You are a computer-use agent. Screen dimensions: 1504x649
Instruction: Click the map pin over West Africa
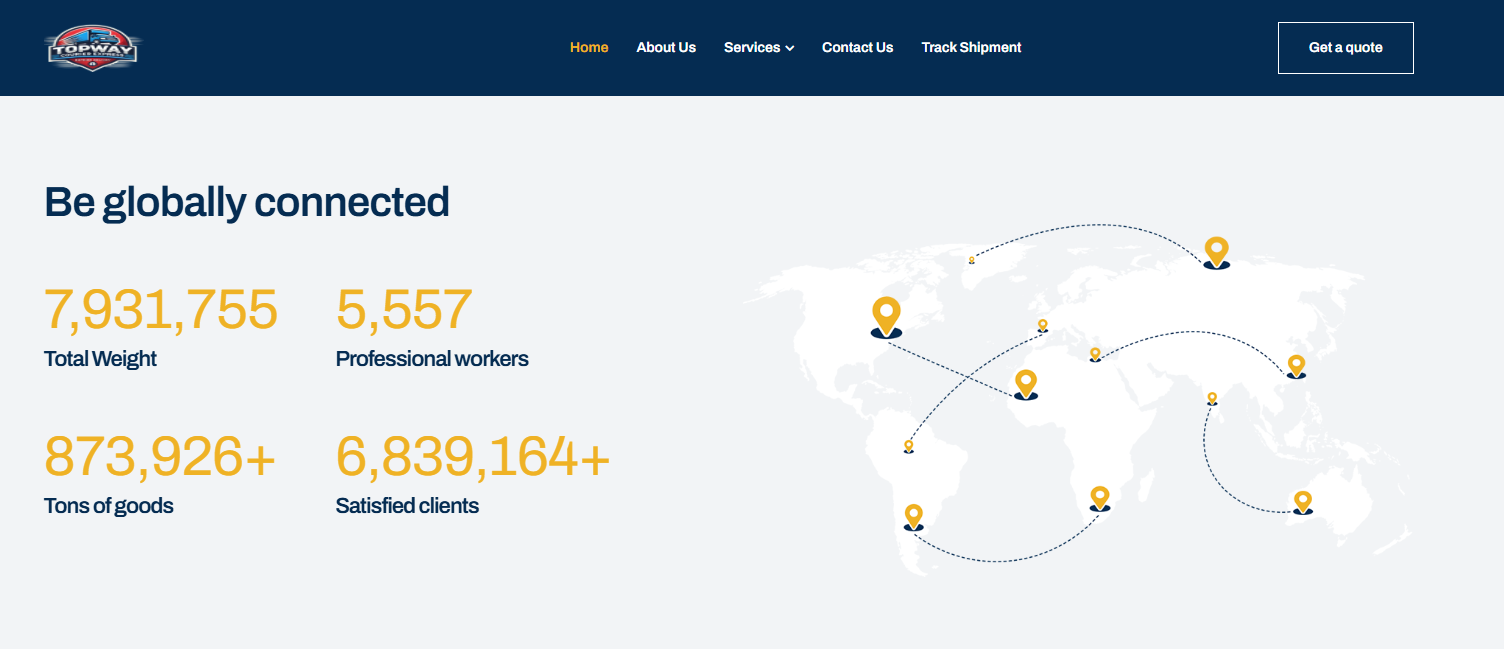pyautogui.click(x=1025, y=383)
